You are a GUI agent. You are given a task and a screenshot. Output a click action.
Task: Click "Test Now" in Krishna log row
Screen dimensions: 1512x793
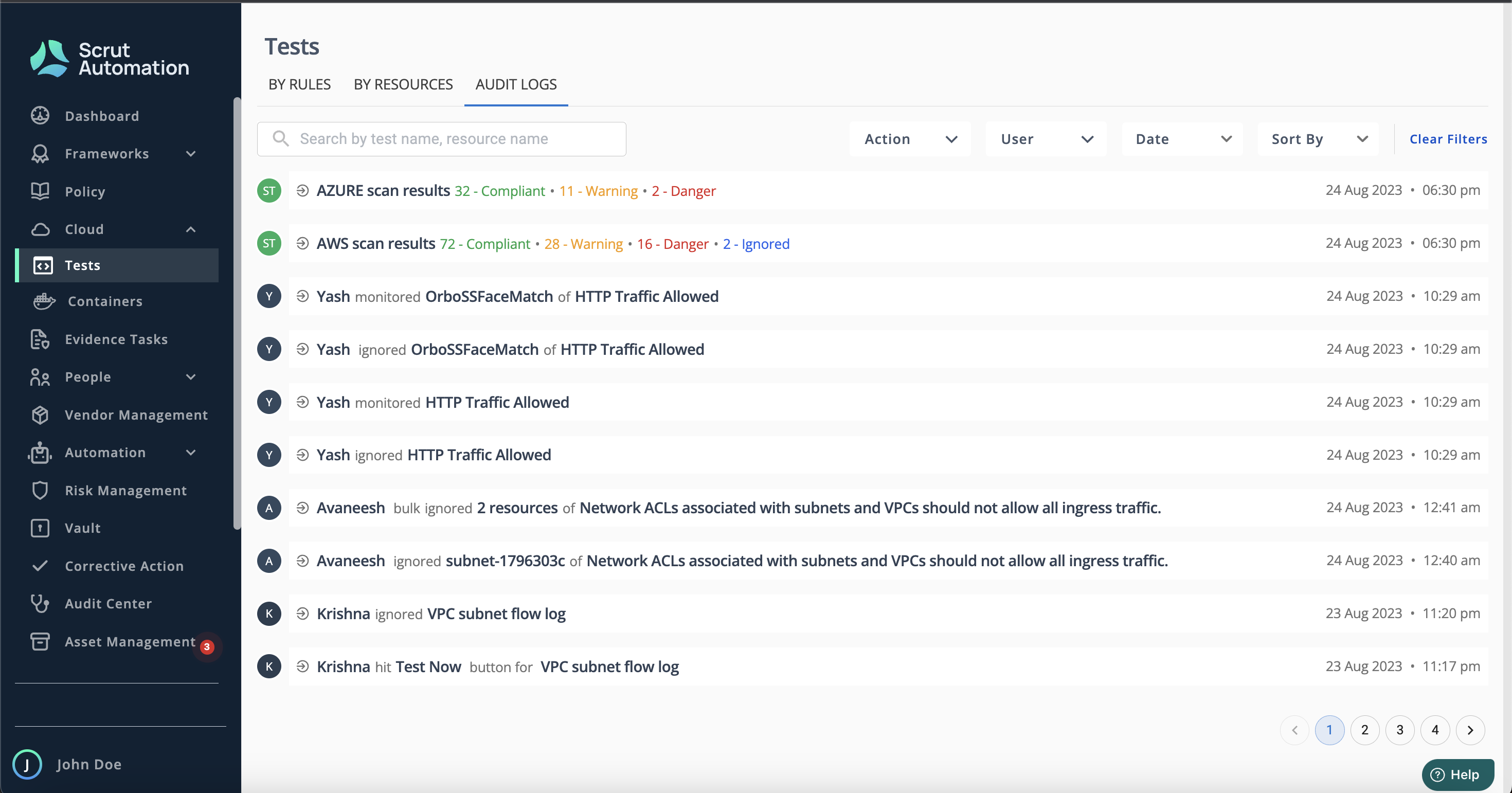point(428,667)
